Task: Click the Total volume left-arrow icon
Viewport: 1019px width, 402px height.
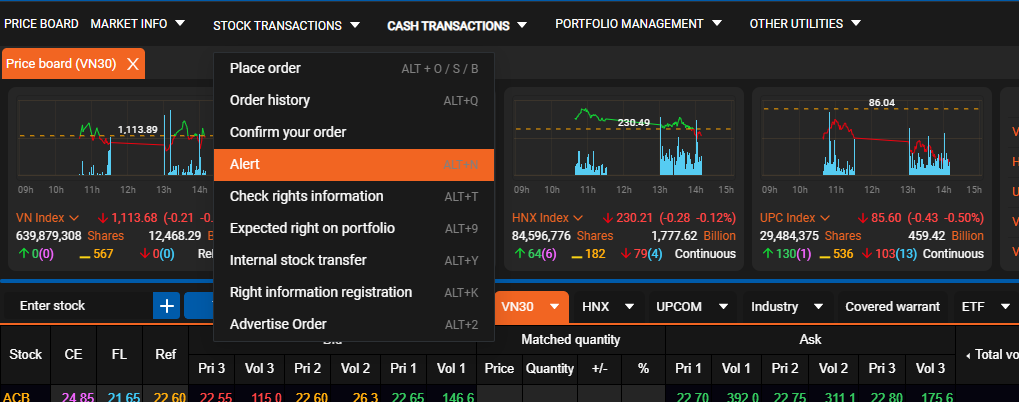Action: pyautogui.click(x=967, y=355)
